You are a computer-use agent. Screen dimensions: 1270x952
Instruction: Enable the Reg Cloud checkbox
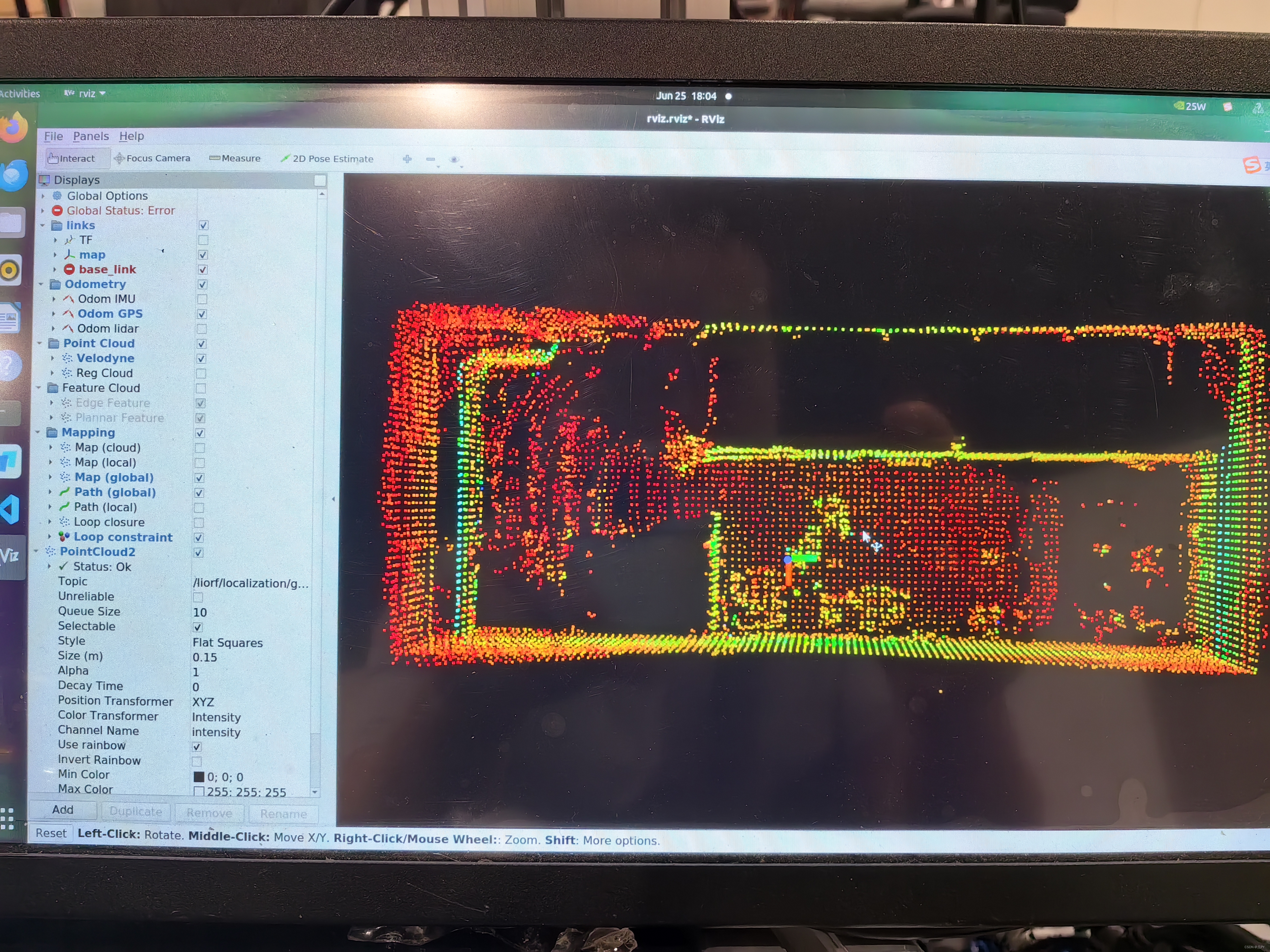(201, 374)
